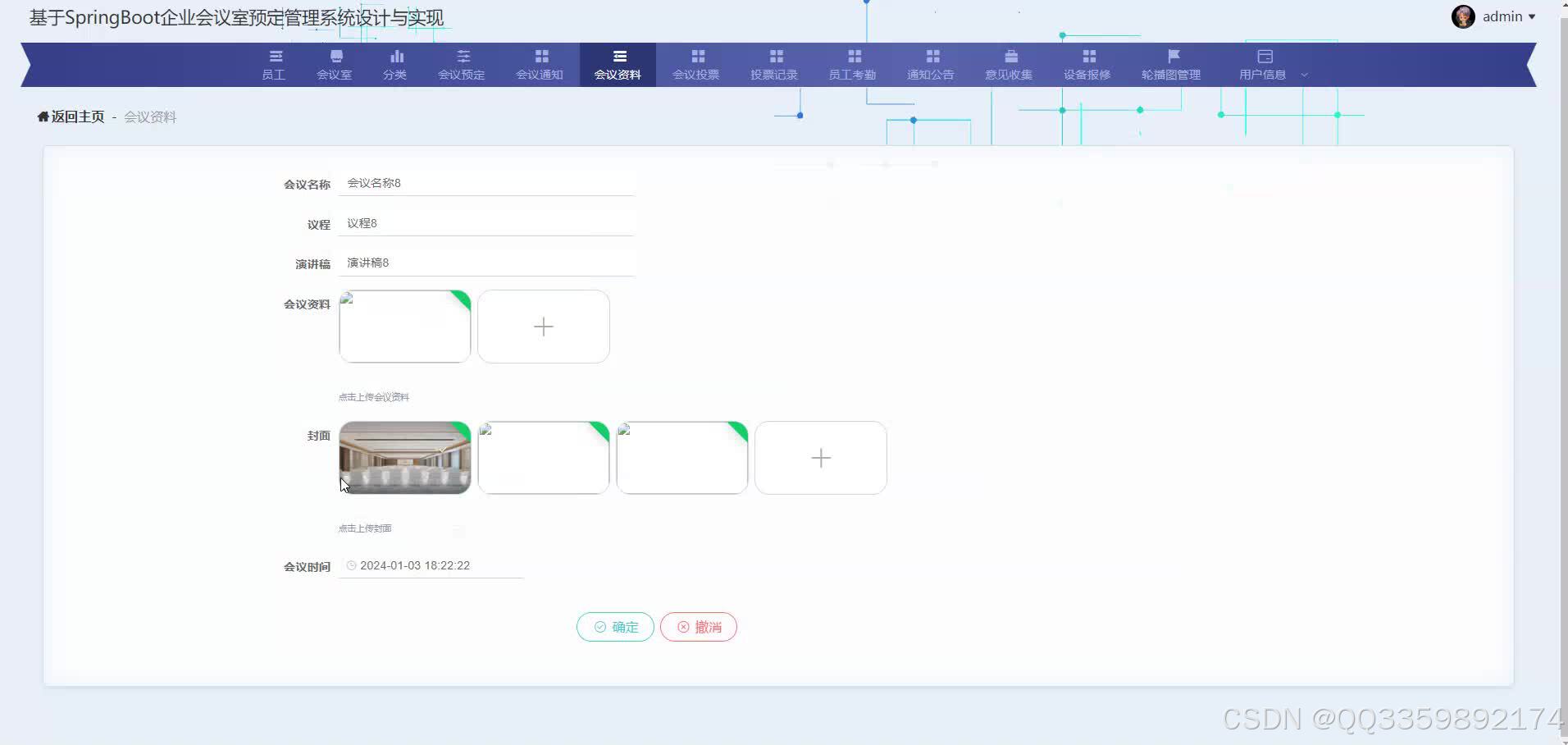Click the plus to upload meeting materials
This screenshot has width=1568, height=745.
point(543,326)
